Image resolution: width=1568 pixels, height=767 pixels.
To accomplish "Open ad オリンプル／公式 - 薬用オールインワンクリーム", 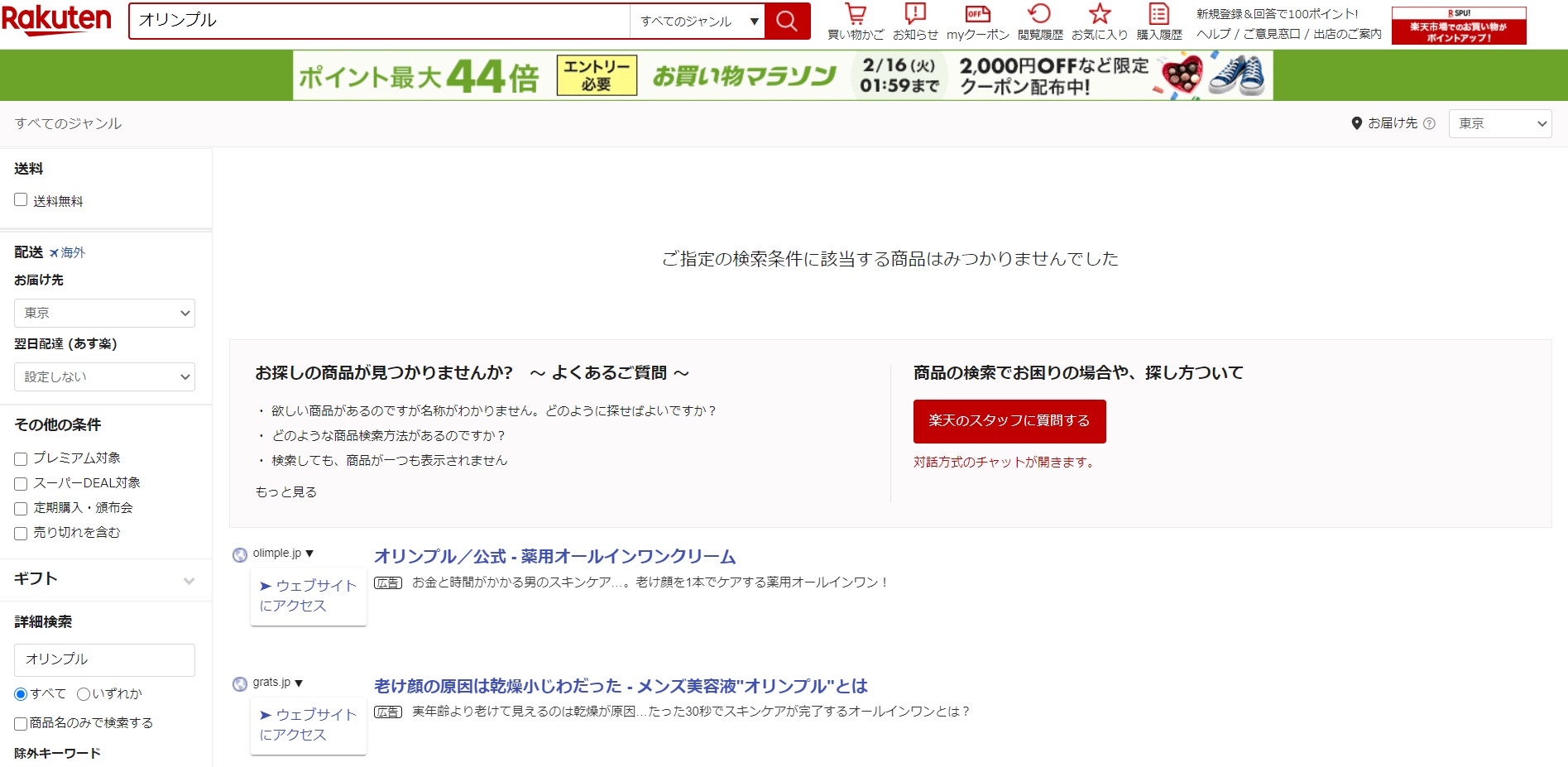I will pos(554,556).
